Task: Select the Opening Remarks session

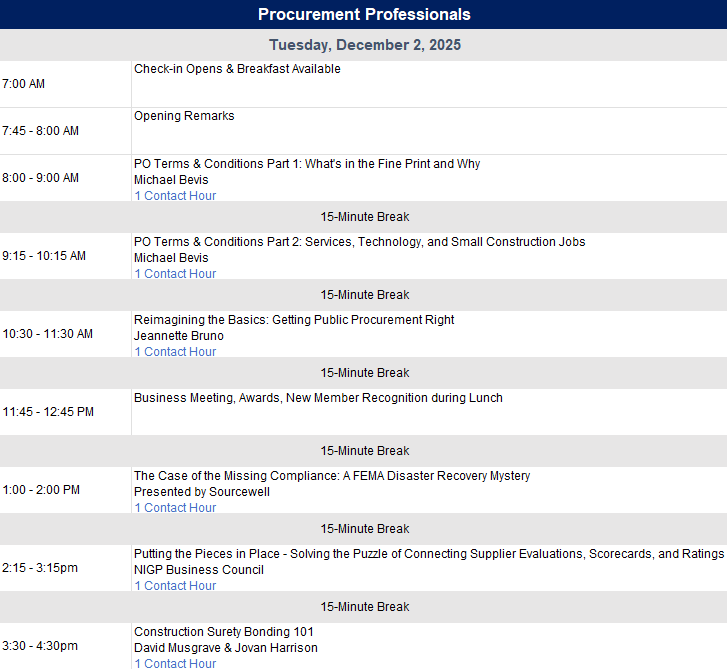Action: pyautogui.click(x=184, y=116)
